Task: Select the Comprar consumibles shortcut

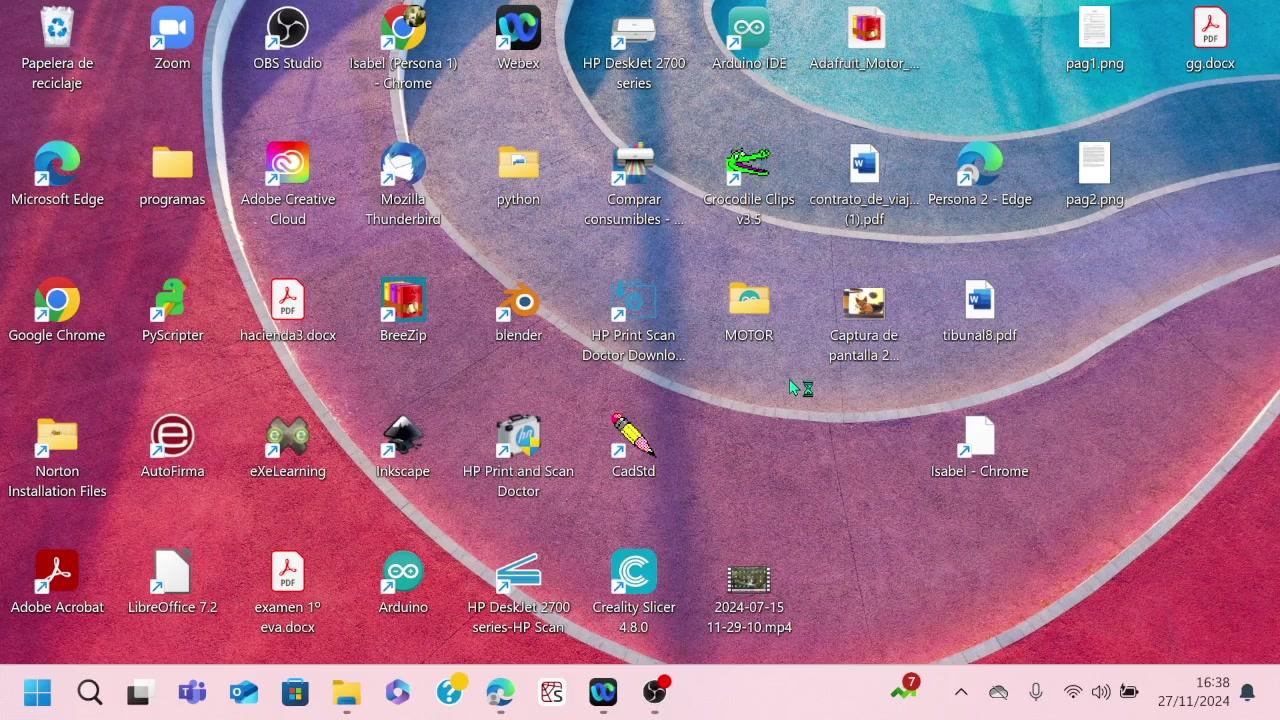Action: [x=634, y=185]
